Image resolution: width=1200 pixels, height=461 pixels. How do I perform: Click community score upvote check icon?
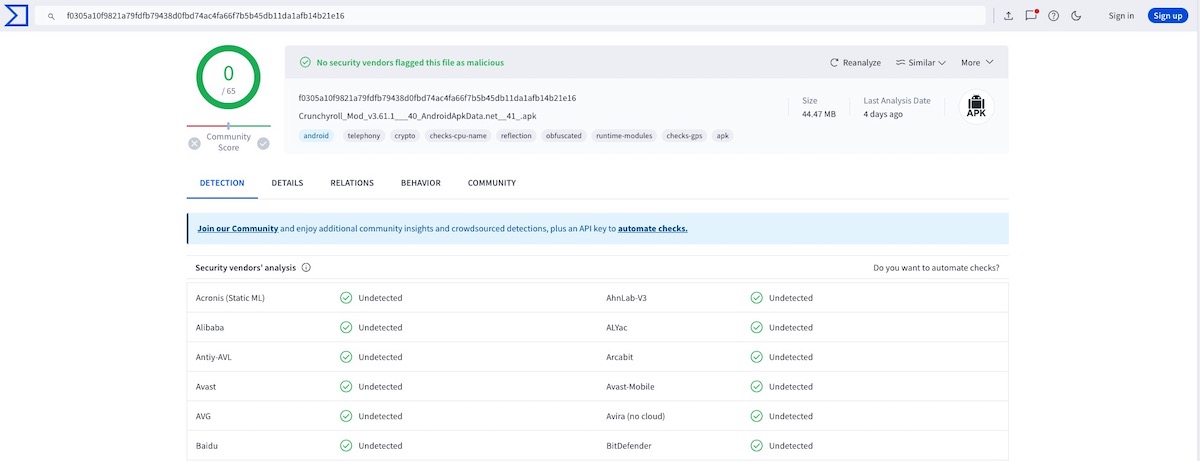263,143
